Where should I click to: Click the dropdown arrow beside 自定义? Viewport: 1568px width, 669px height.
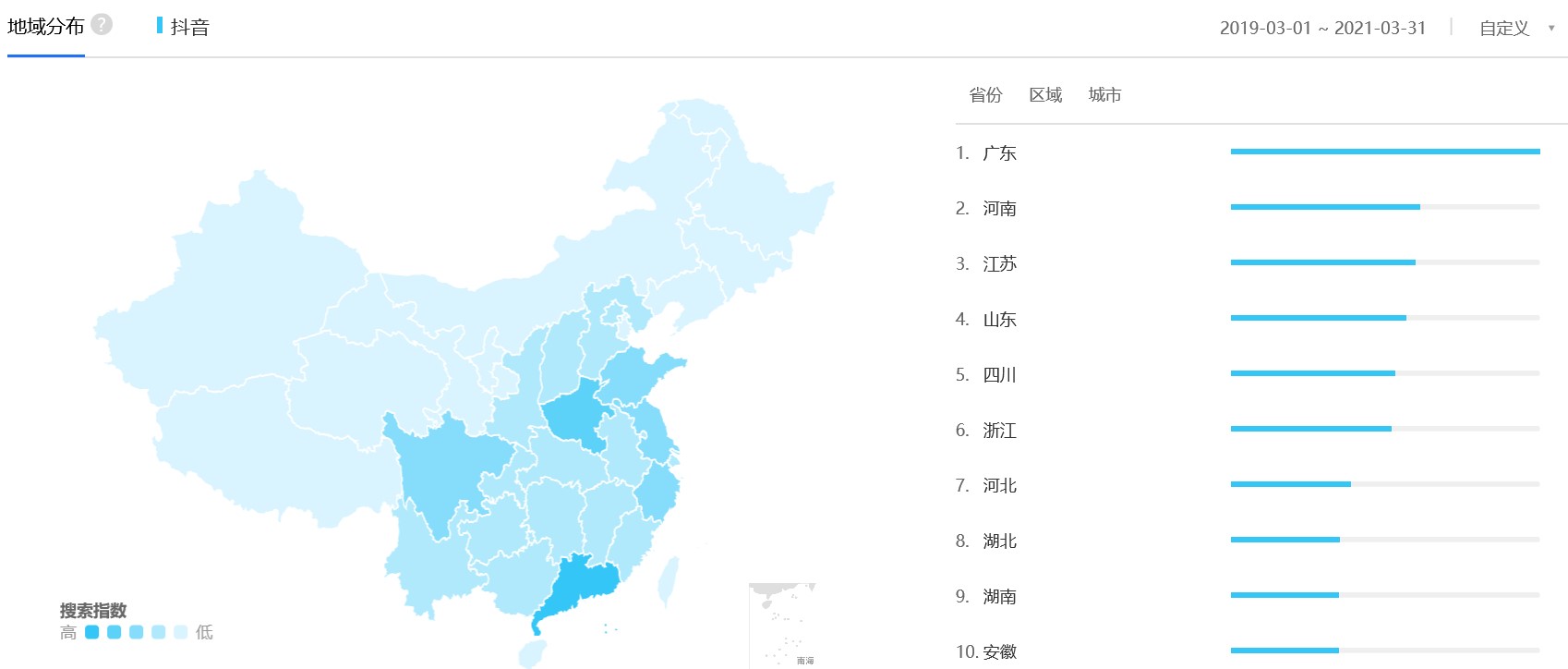coord(1551,29)
